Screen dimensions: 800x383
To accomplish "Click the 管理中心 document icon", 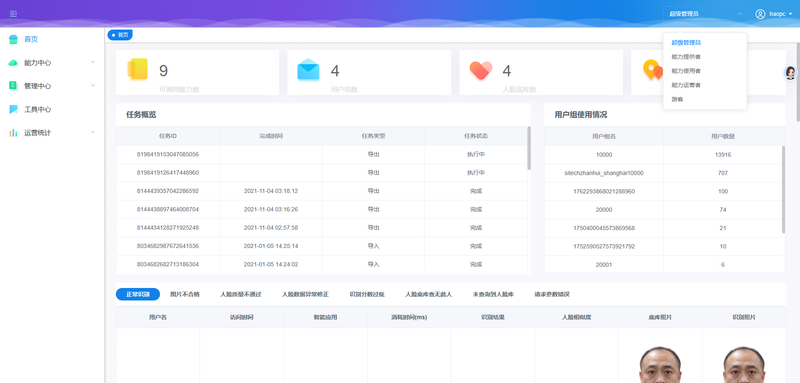I will point(13,86).
